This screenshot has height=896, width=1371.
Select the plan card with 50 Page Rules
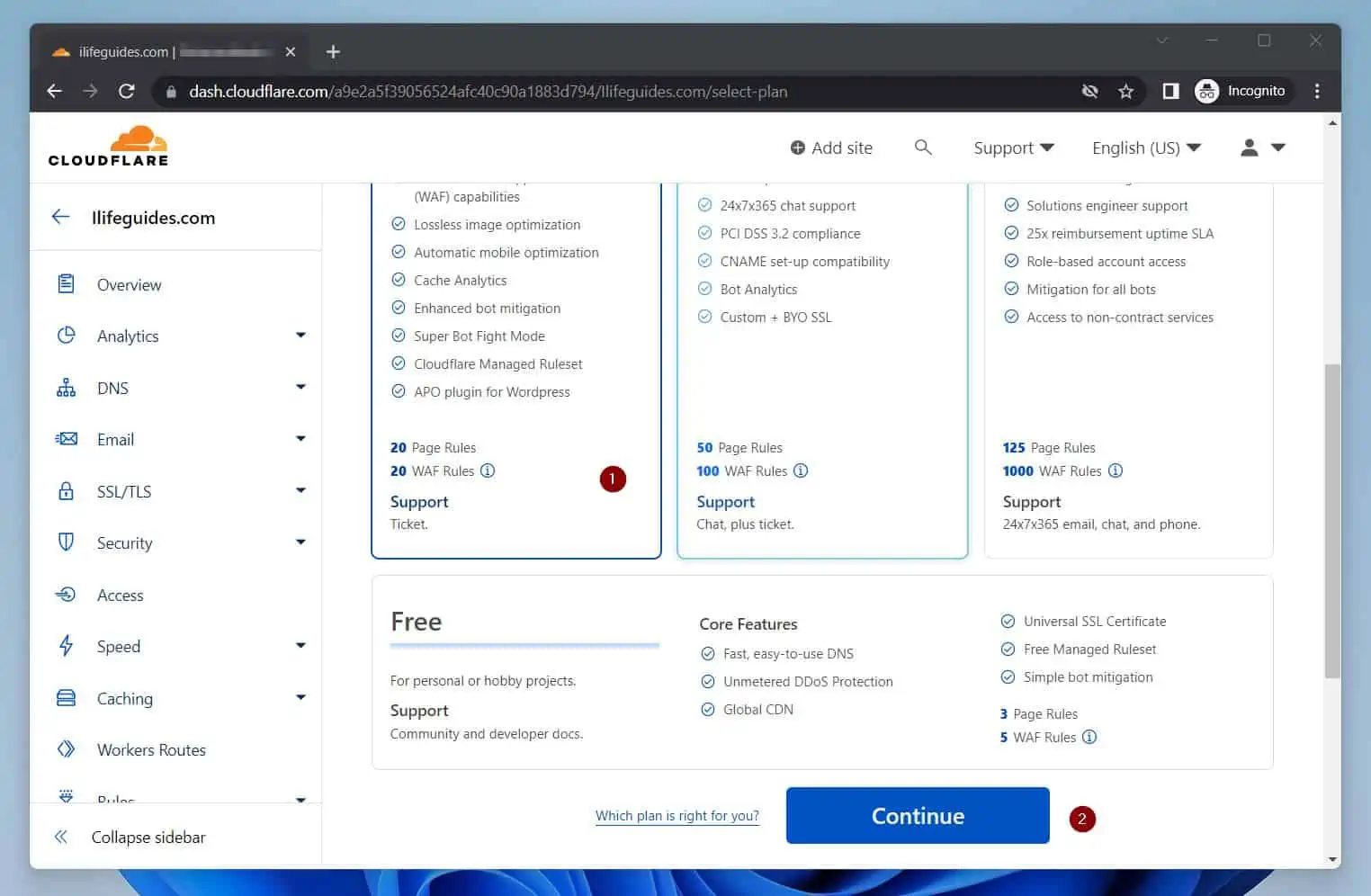[x=822, y=371]
